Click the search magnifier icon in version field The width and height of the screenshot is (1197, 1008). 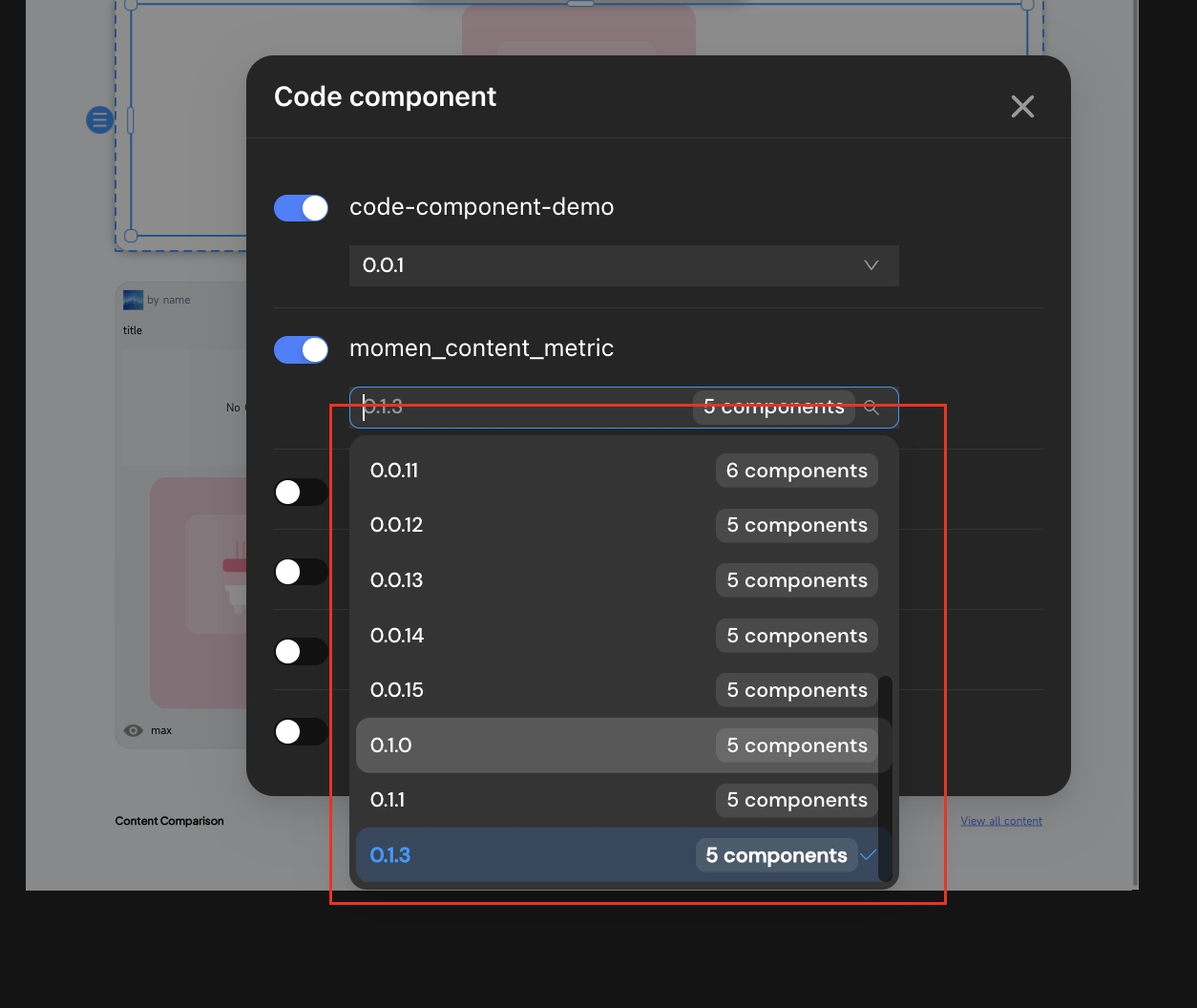[x=871, y=408]
